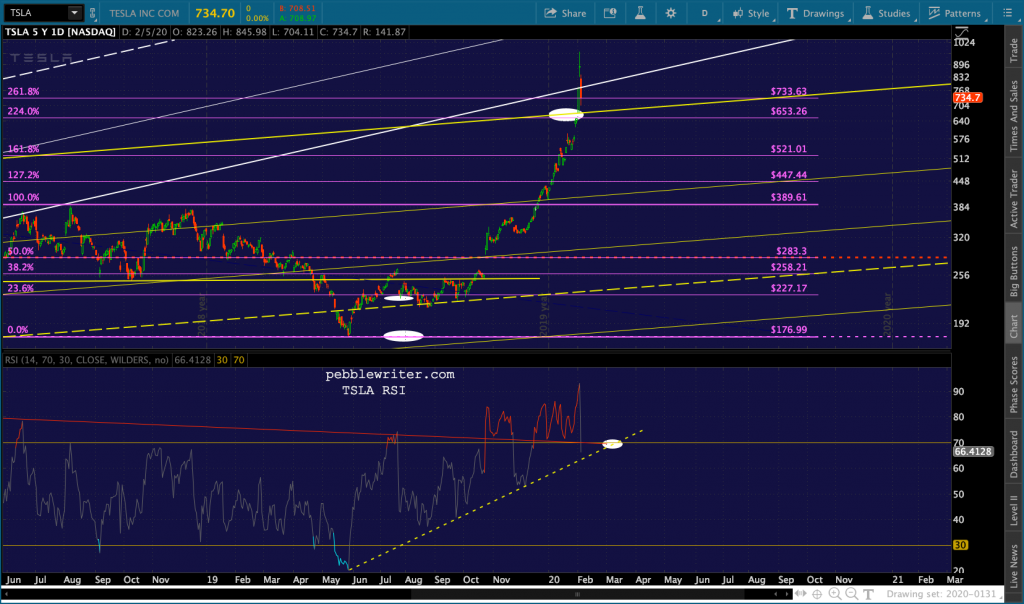
Task: Select the text note T tool
Action: [x=869, y=594]
